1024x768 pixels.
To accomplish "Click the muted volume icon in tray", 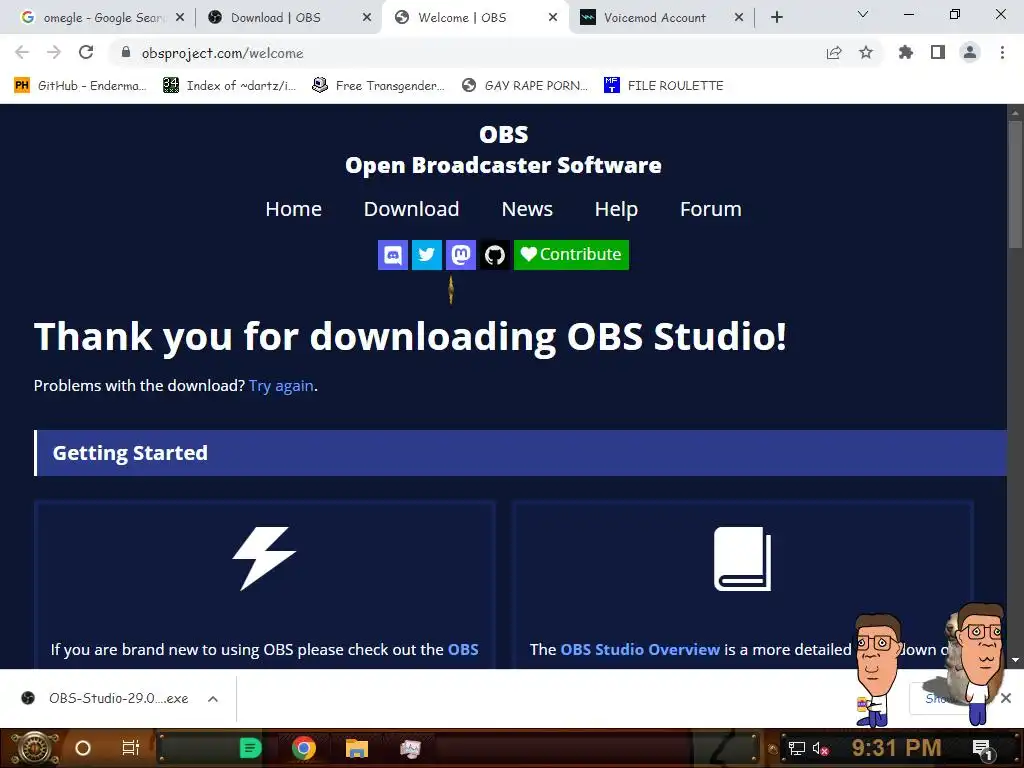I will (x=820, y=748).
